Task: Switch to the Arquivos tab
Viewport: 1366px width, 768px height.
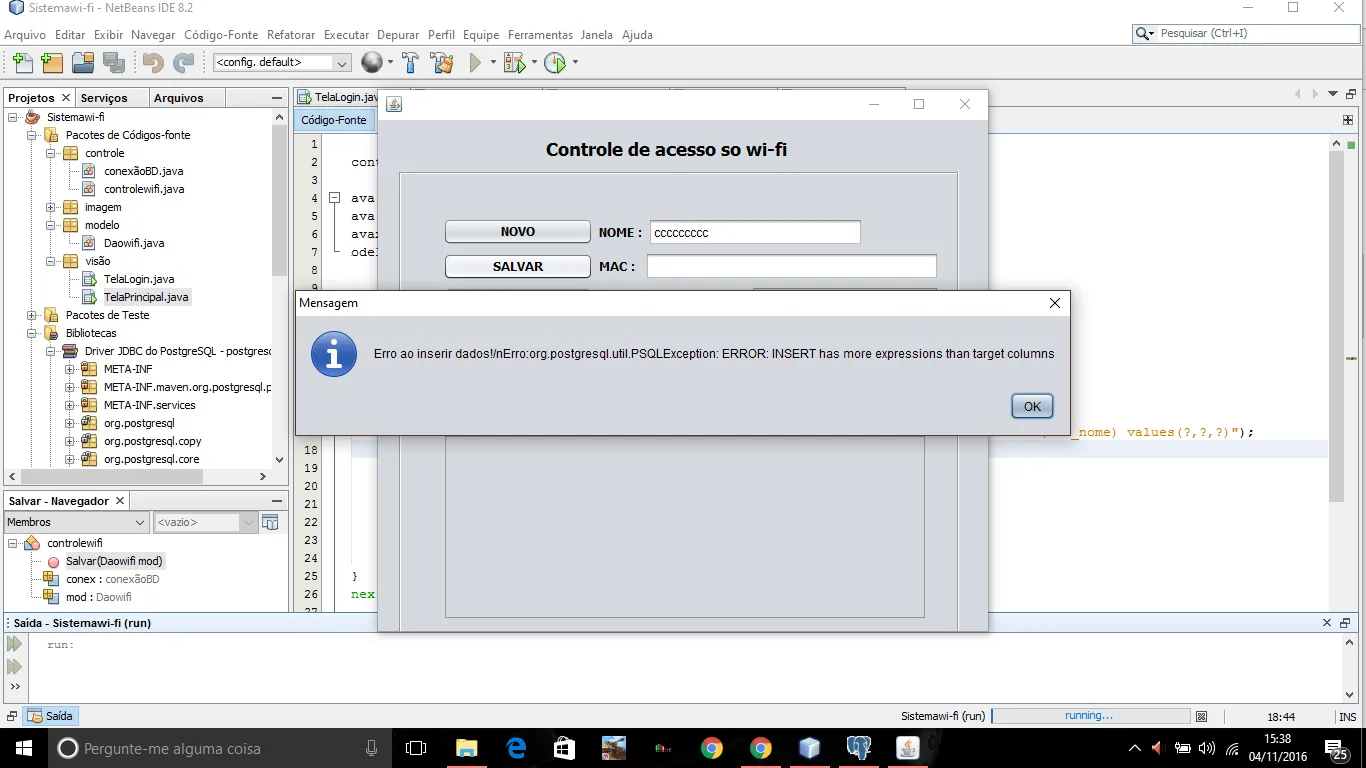Action: point(178,98)
